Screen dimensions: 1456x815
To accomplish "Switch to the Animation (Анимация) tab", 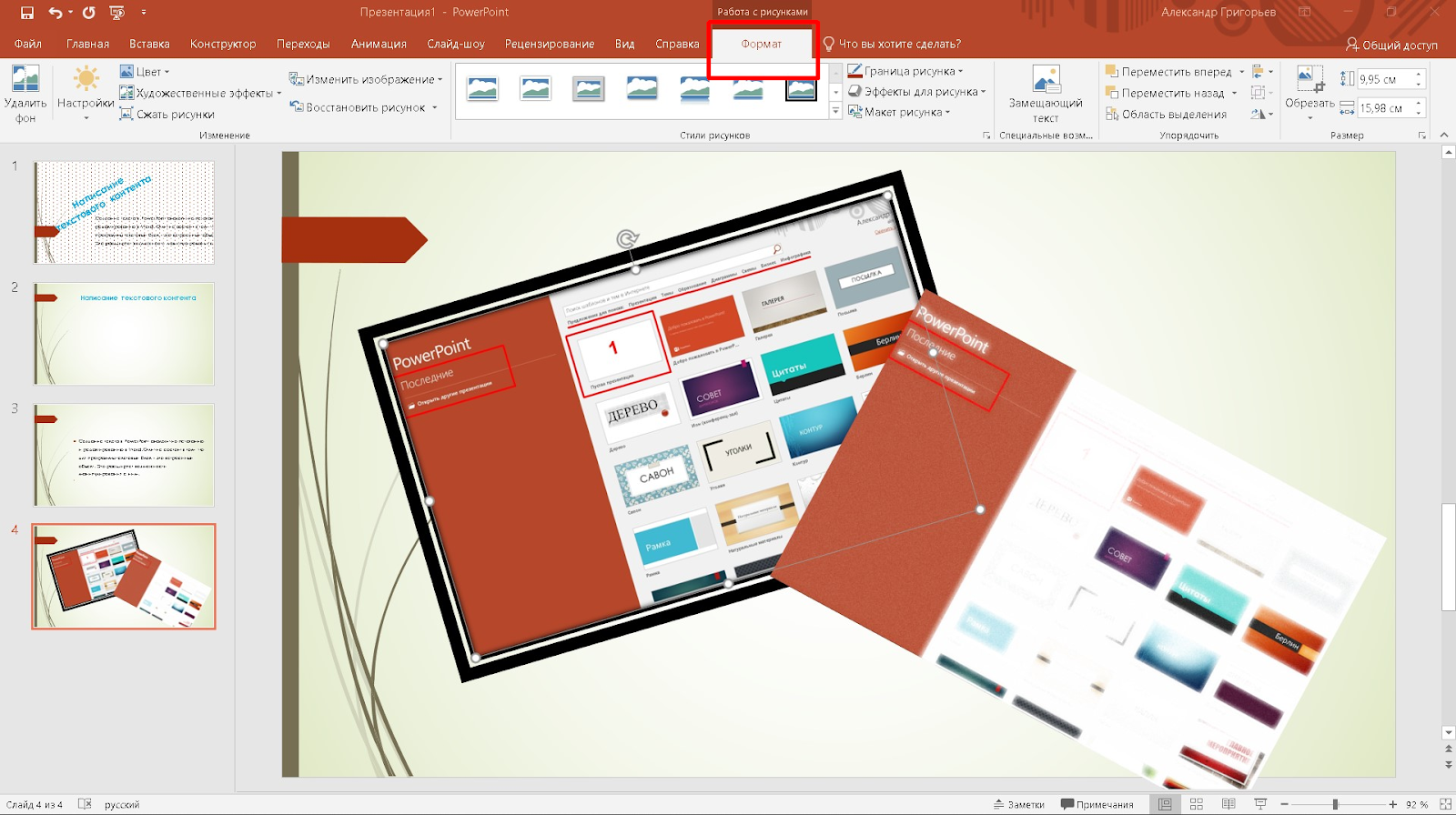I will (x=379, y=44).
